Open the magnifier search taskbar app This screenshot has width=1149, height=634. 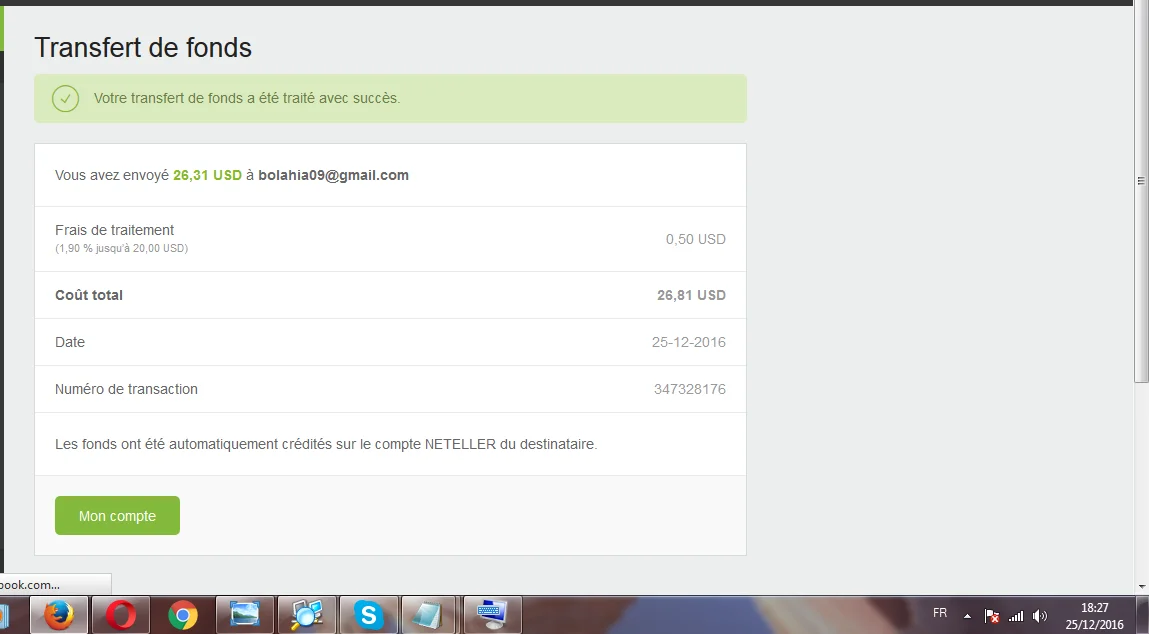tap(306, 615)
